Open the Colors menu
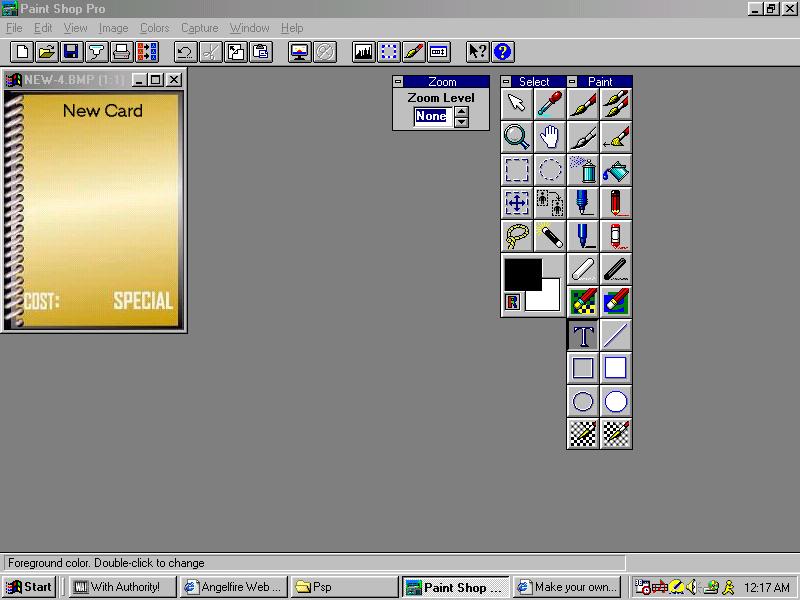Viewport: 800px width, 600px height. tap(154, 28)
